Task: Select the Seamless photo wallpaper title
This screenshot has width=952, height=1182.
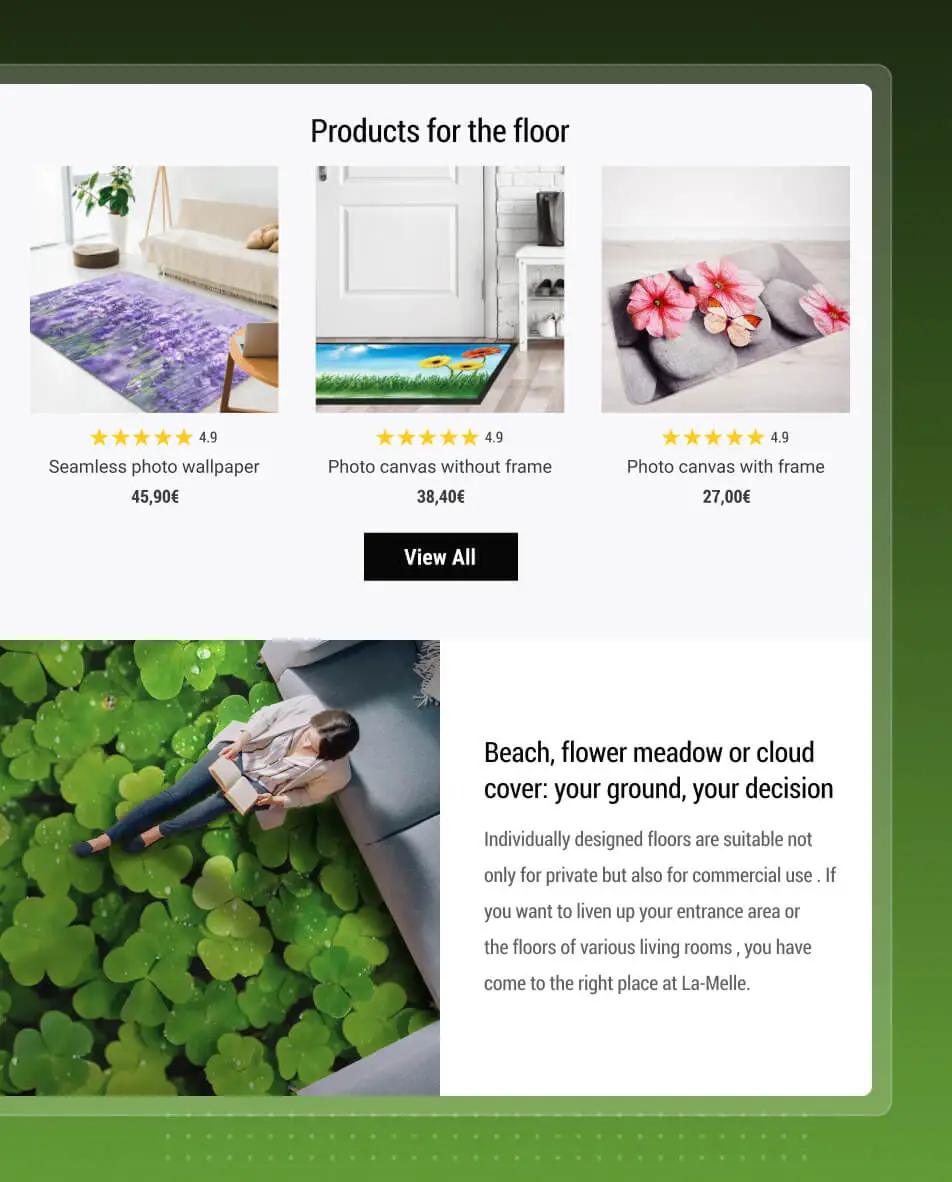Action: [154, 467]
